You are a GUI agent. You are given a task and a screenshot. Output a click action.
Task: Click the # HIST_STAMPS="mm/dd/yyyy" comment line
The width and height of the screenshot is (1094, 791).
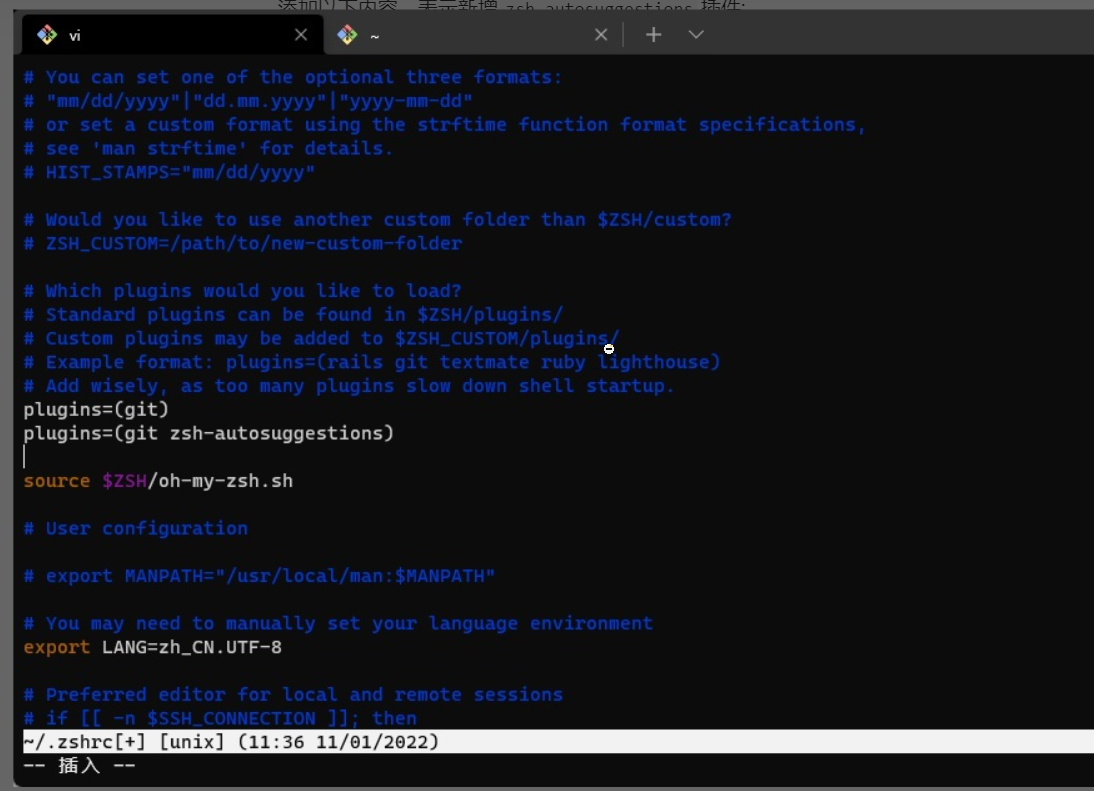pyautogui.click(x=170, y=172)
